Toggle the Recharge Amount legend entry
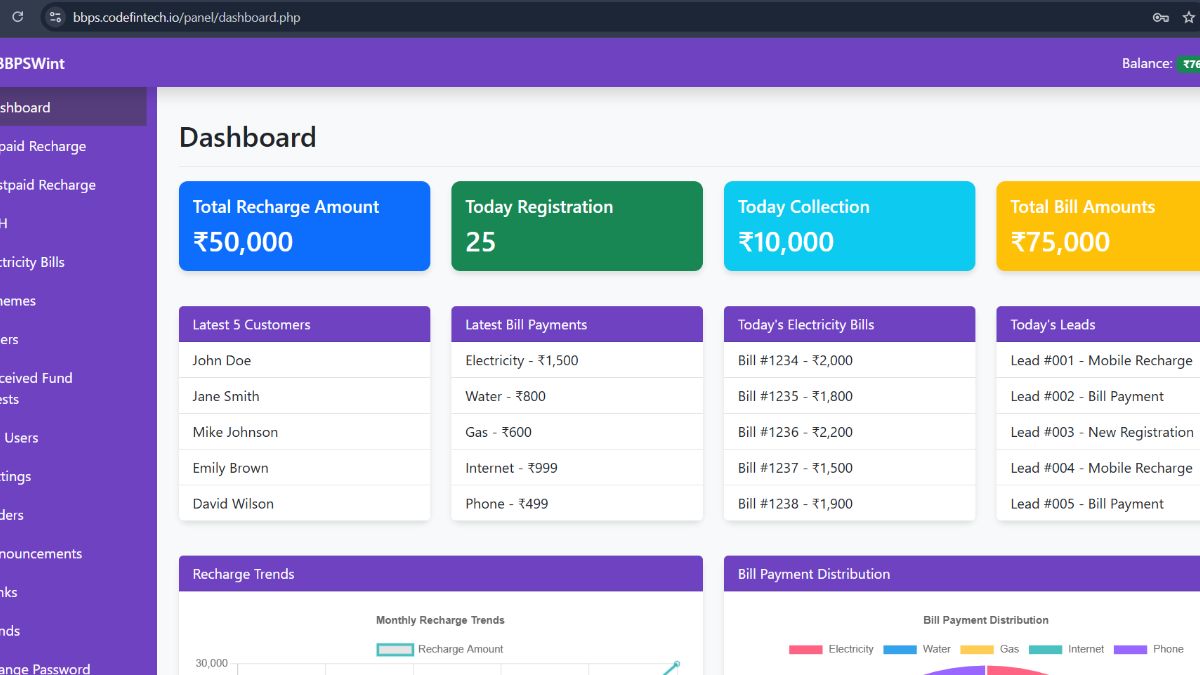The image size is (1200, 675). 440,648
